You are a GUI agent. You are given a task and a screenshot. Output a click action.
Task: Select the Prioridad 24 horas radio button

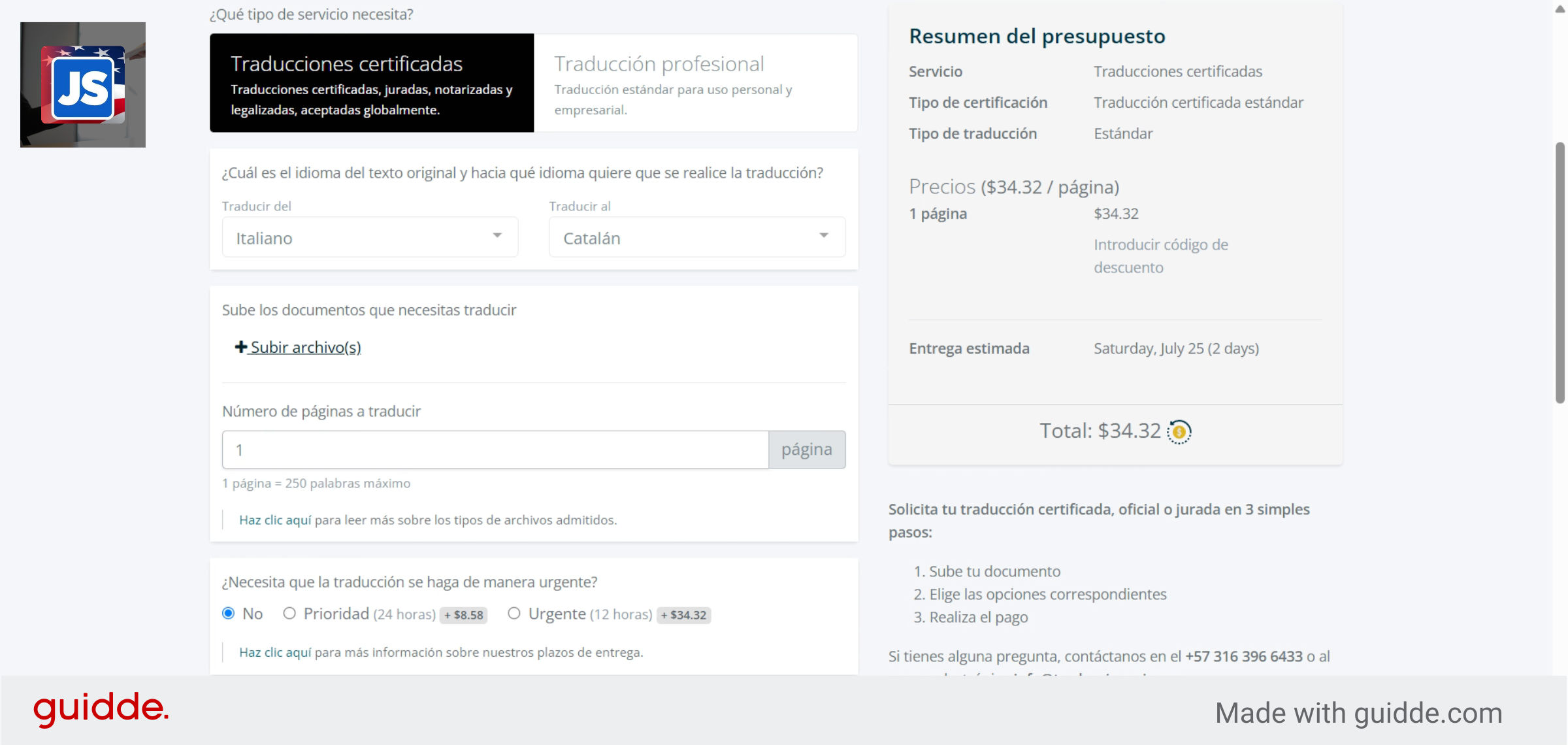tap(289, 613)
